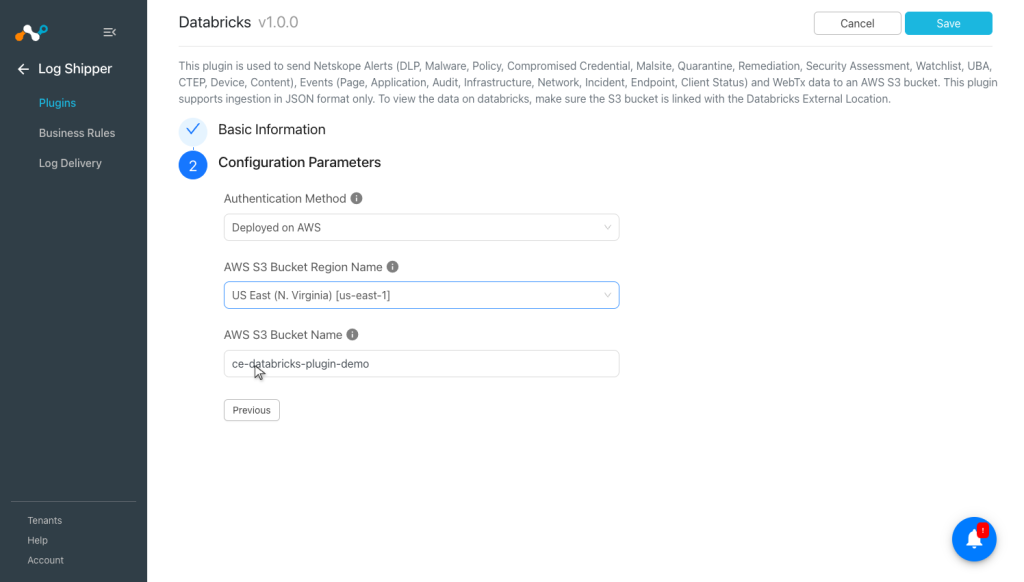Open Business Rules section
The width and height of the screenshot is (1024, 582).
click(x=76, y=133)
